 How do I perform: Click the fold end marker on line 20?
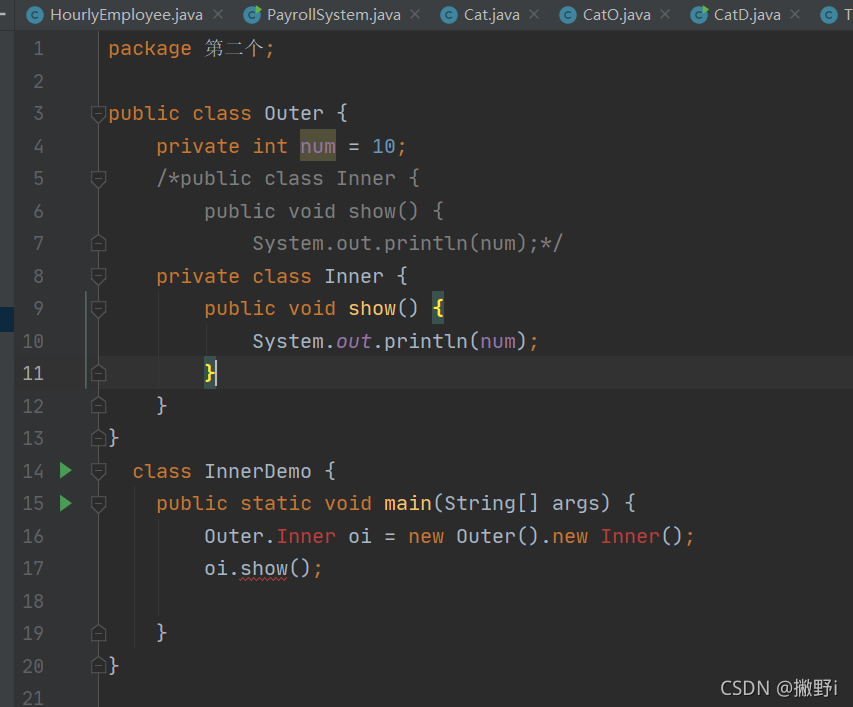98,665
